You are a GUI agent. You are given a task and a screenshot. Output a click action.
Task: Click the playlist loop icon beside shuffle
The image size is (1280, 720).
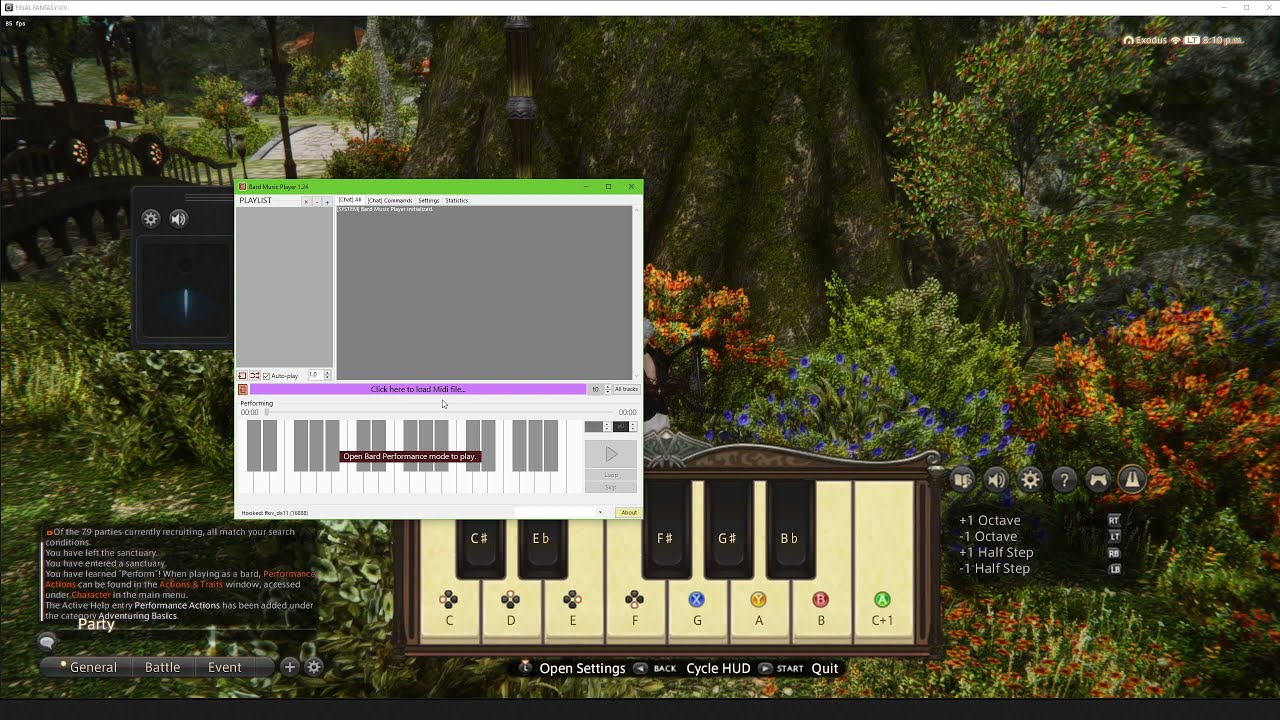[242, 375]
